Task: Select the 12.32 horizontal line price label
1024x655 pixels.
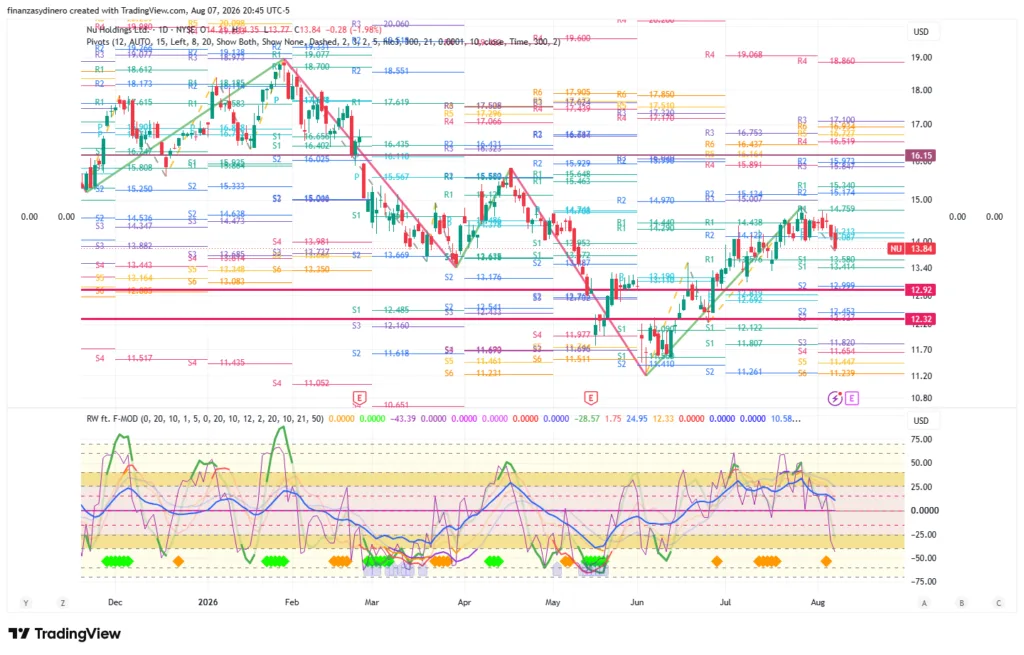Action: click(x=921, y=319)
